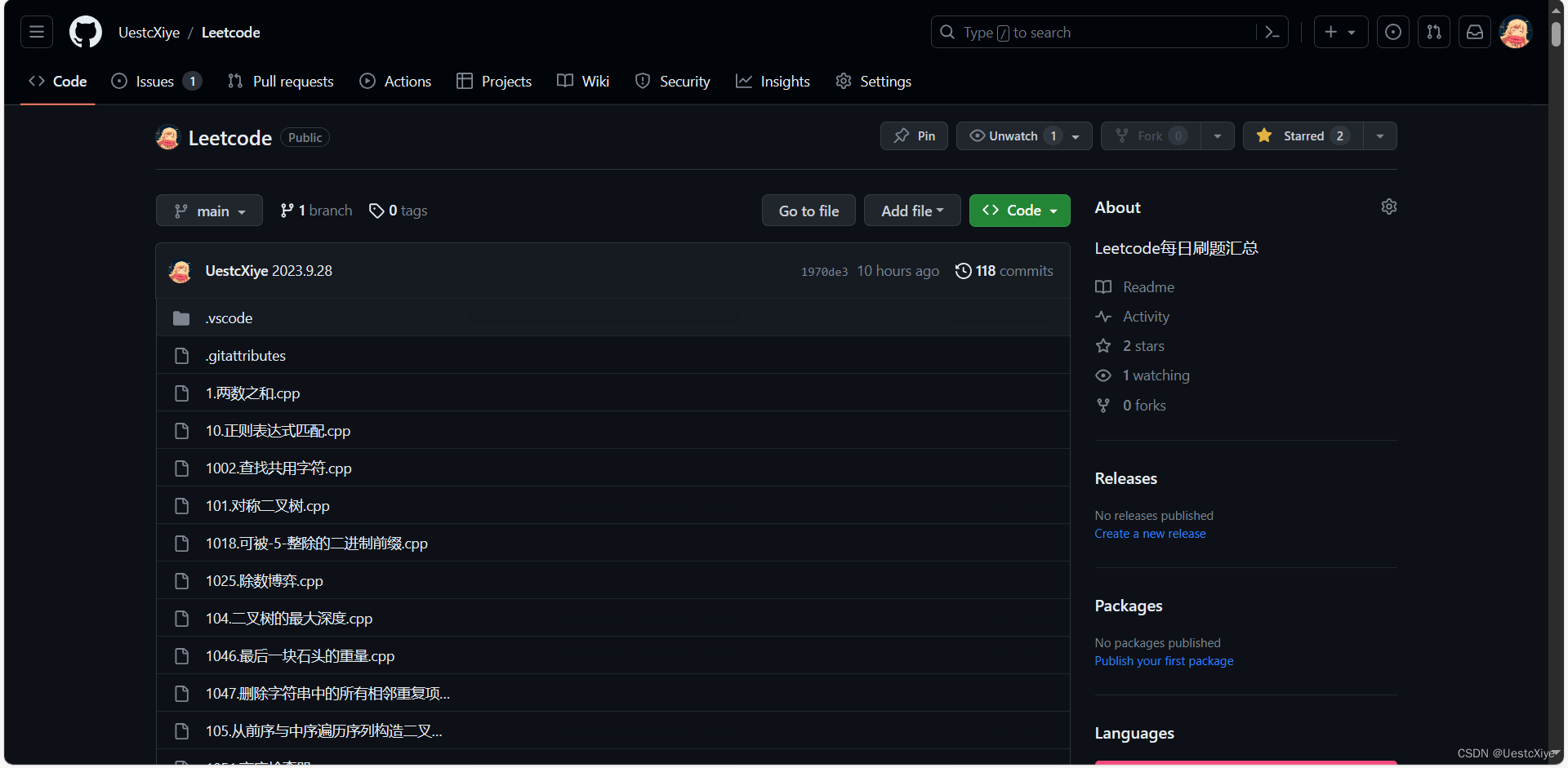Open the user avatar menu

click(x=1516, y=32)
